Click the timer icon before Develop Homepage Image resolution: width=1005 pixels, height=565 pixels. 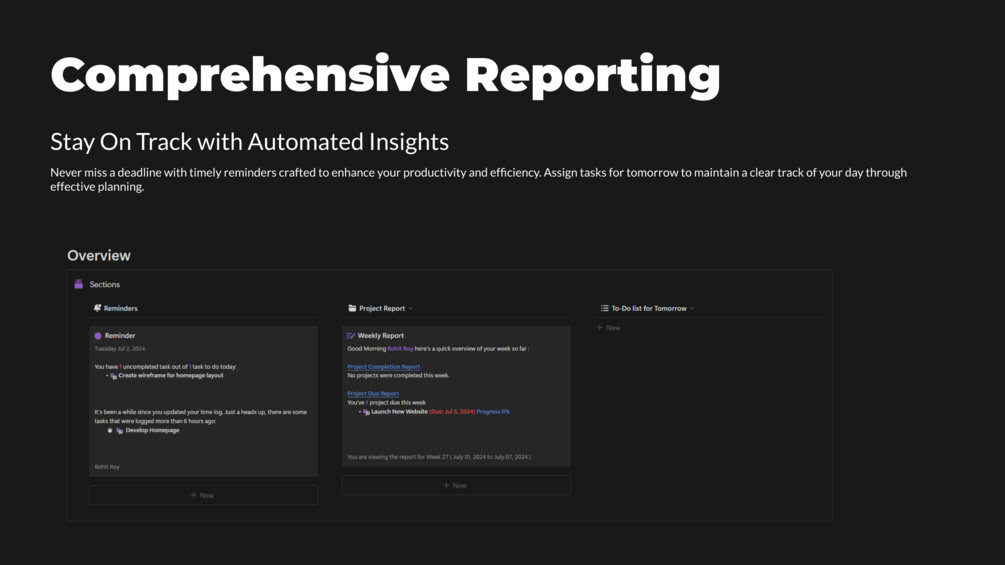click(110, 430)
